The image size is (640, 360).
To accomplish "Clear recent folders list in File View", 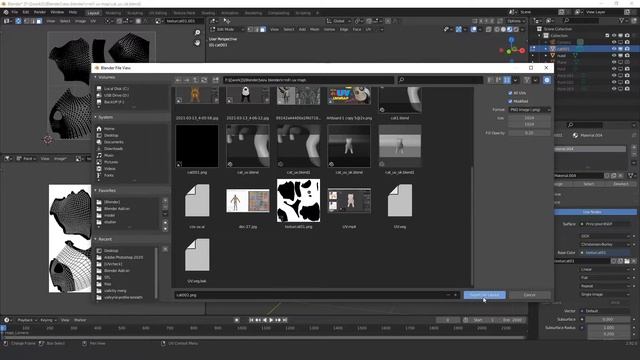I will click(x=165, y=249).
